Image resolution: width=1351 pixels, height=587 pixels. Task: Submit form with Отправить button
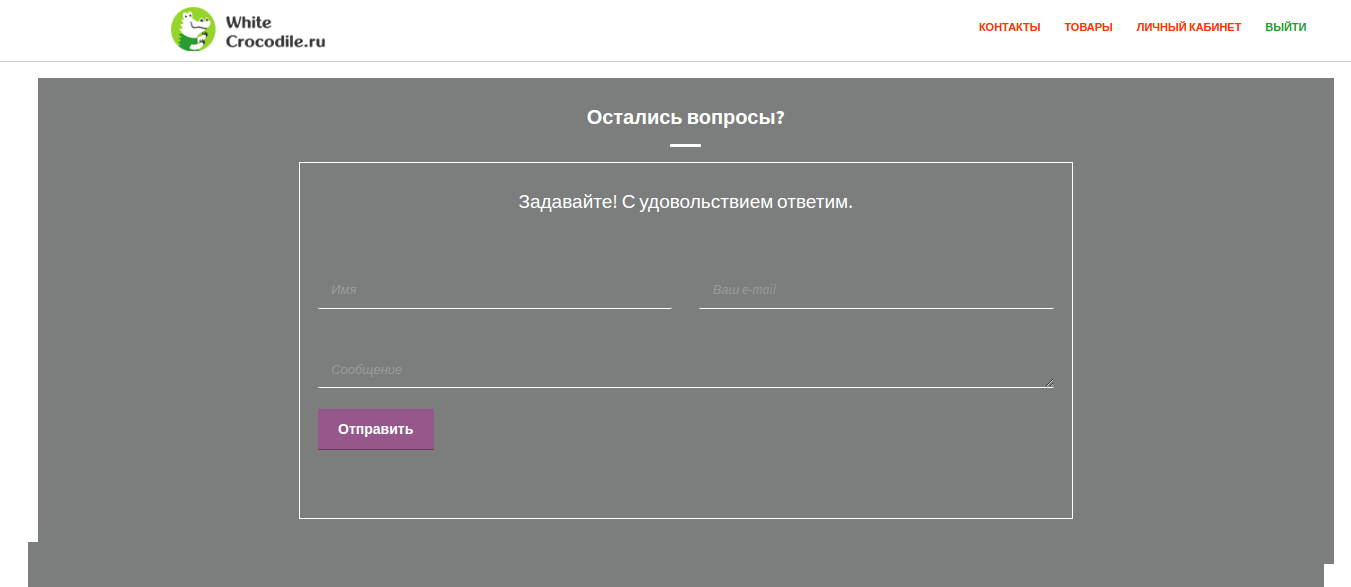376,429
